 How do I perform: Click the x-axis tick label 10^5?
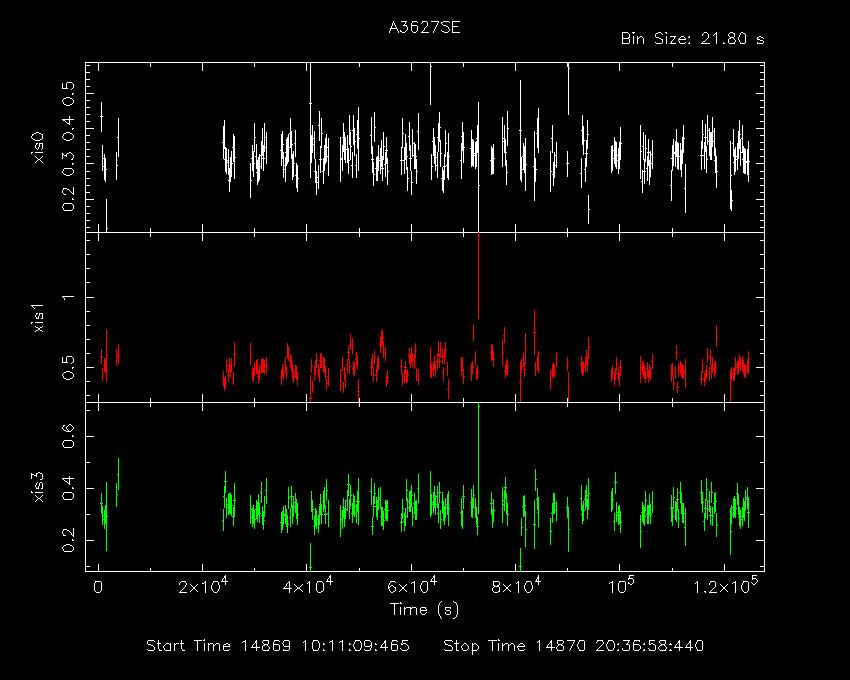click(621, 586)
